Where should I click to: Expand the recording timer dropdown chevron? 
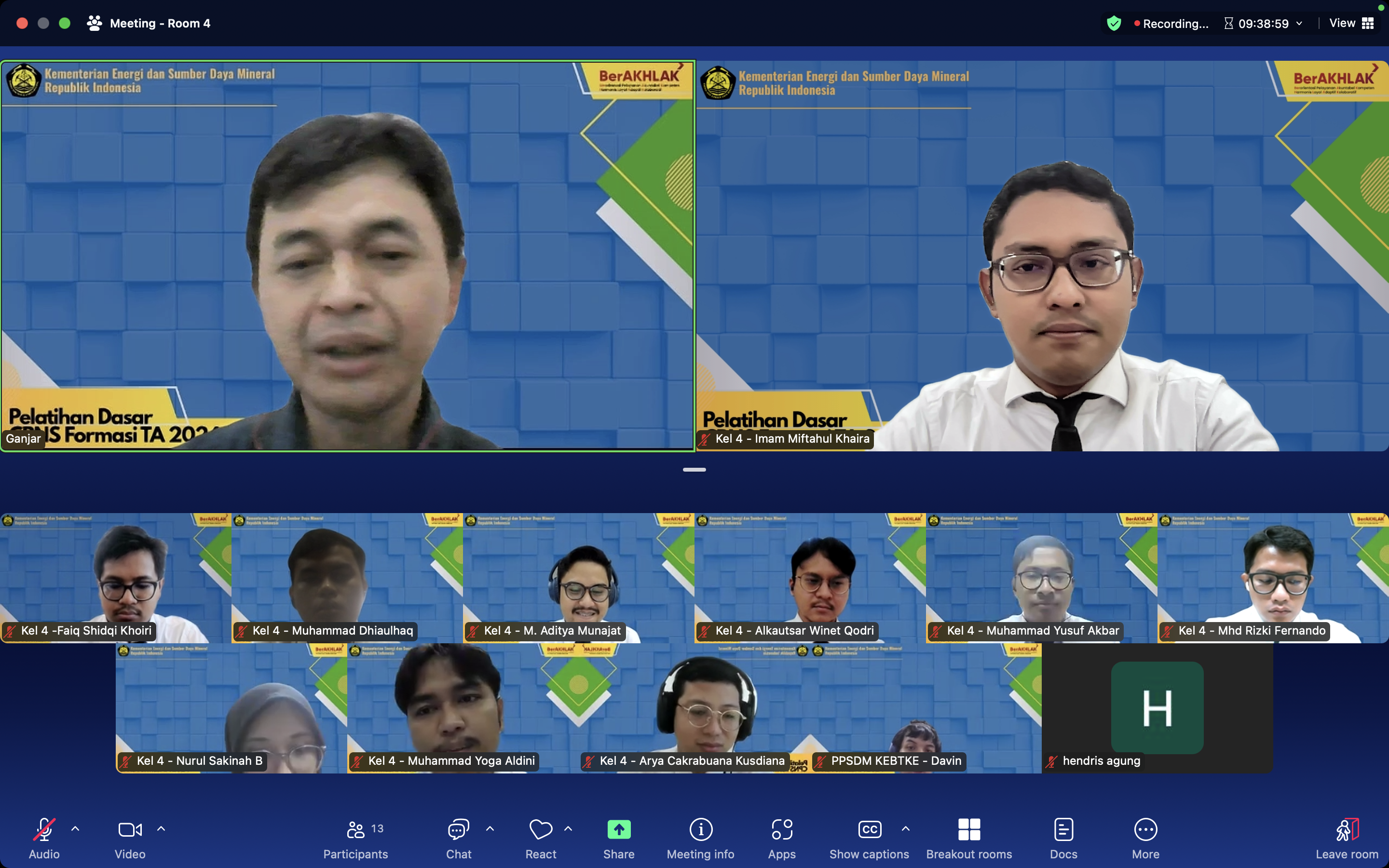coord(1299,24)
